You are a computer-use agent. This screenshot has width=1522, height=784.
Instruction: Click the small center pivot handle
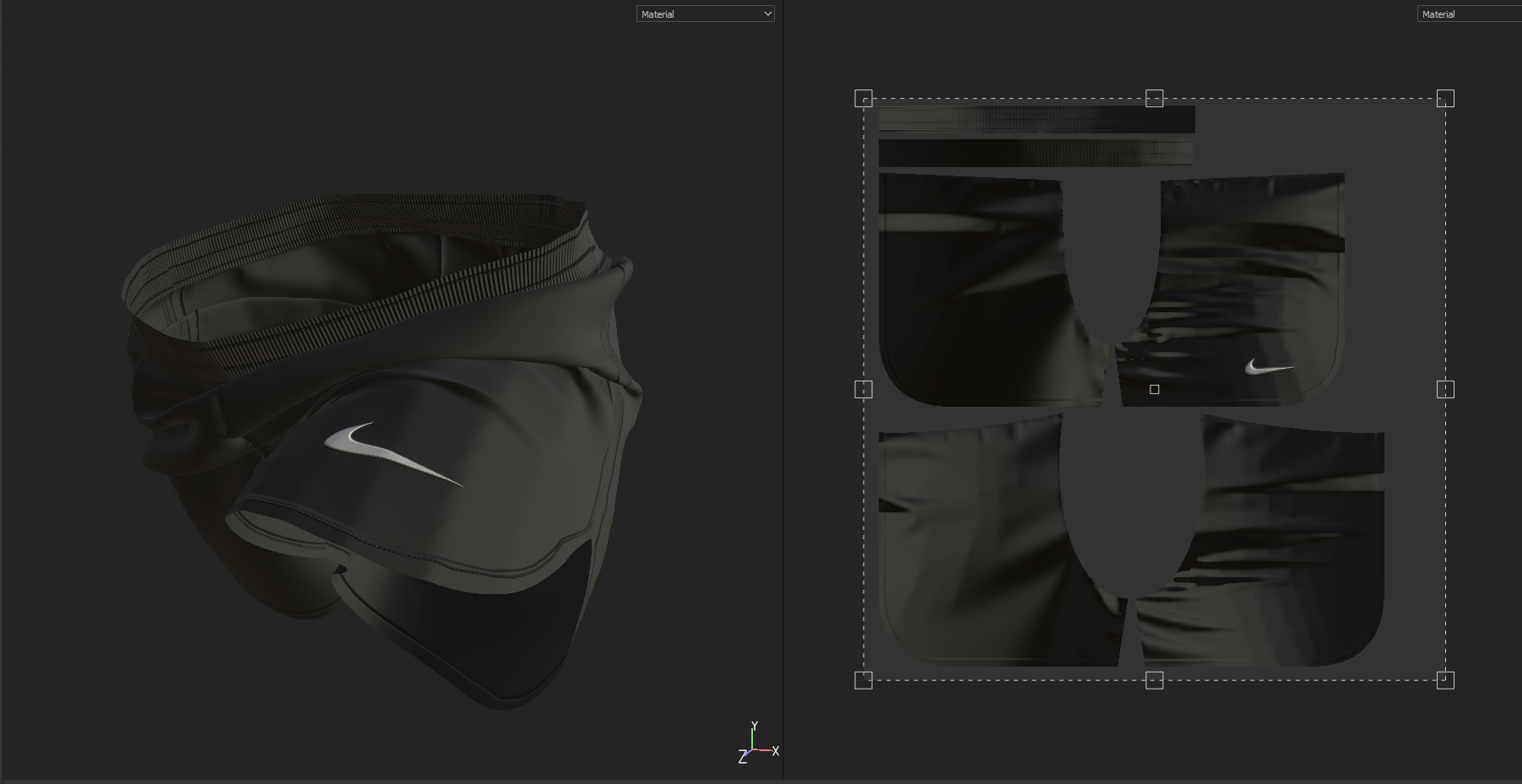1154,389
